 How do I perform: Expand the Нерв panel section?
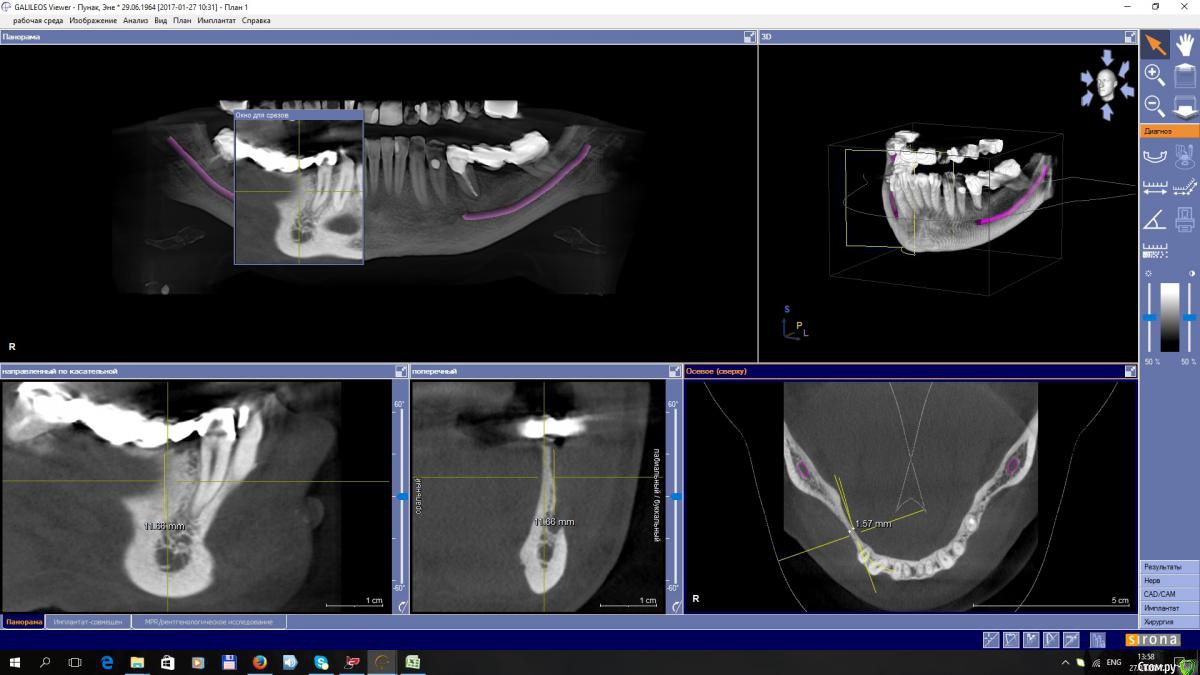pyautogui.click(x=1169, y=580)
